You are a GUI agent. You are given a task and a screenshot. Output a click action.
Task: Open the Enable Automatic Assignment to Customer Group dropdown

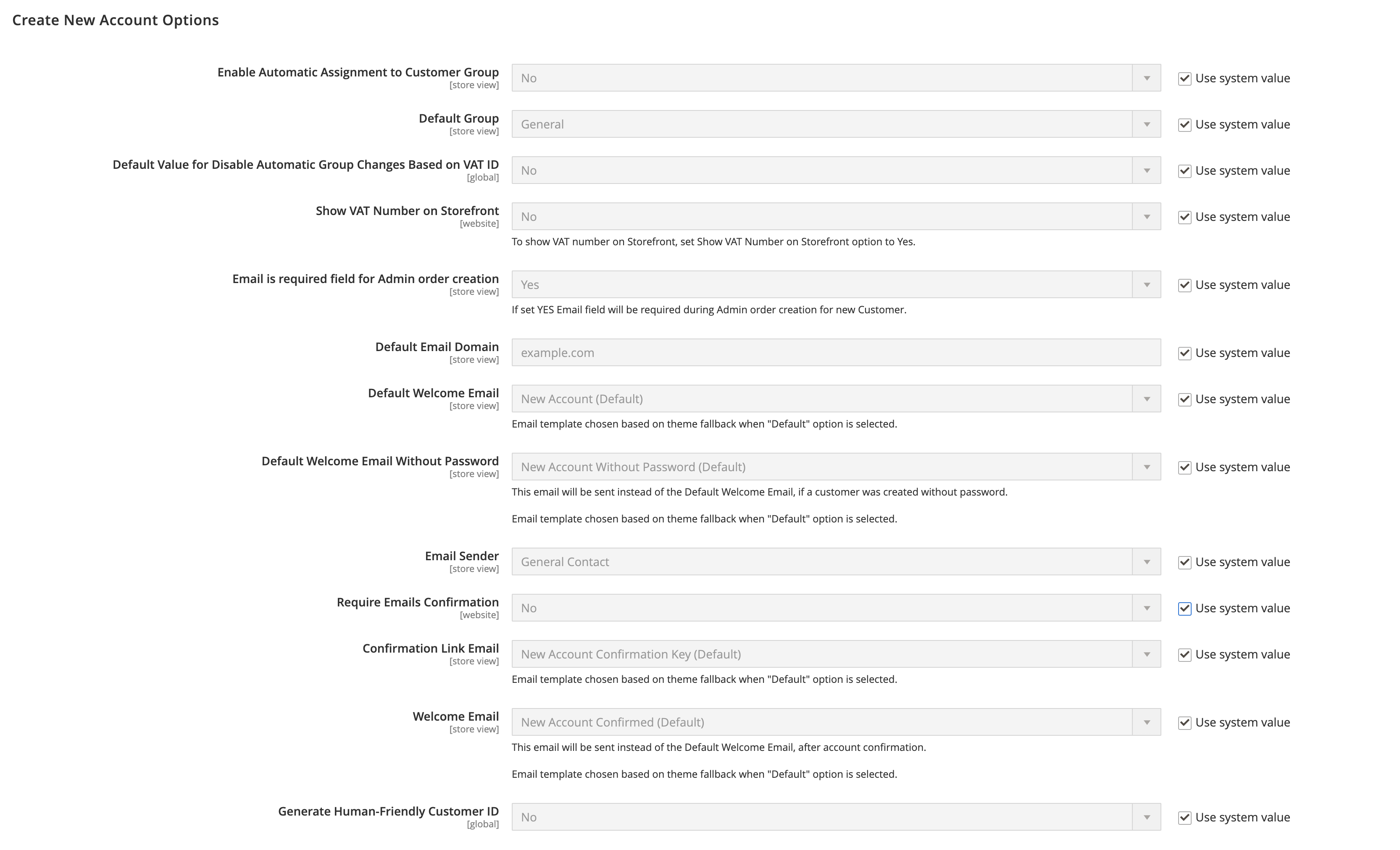(x=836, y=78)
